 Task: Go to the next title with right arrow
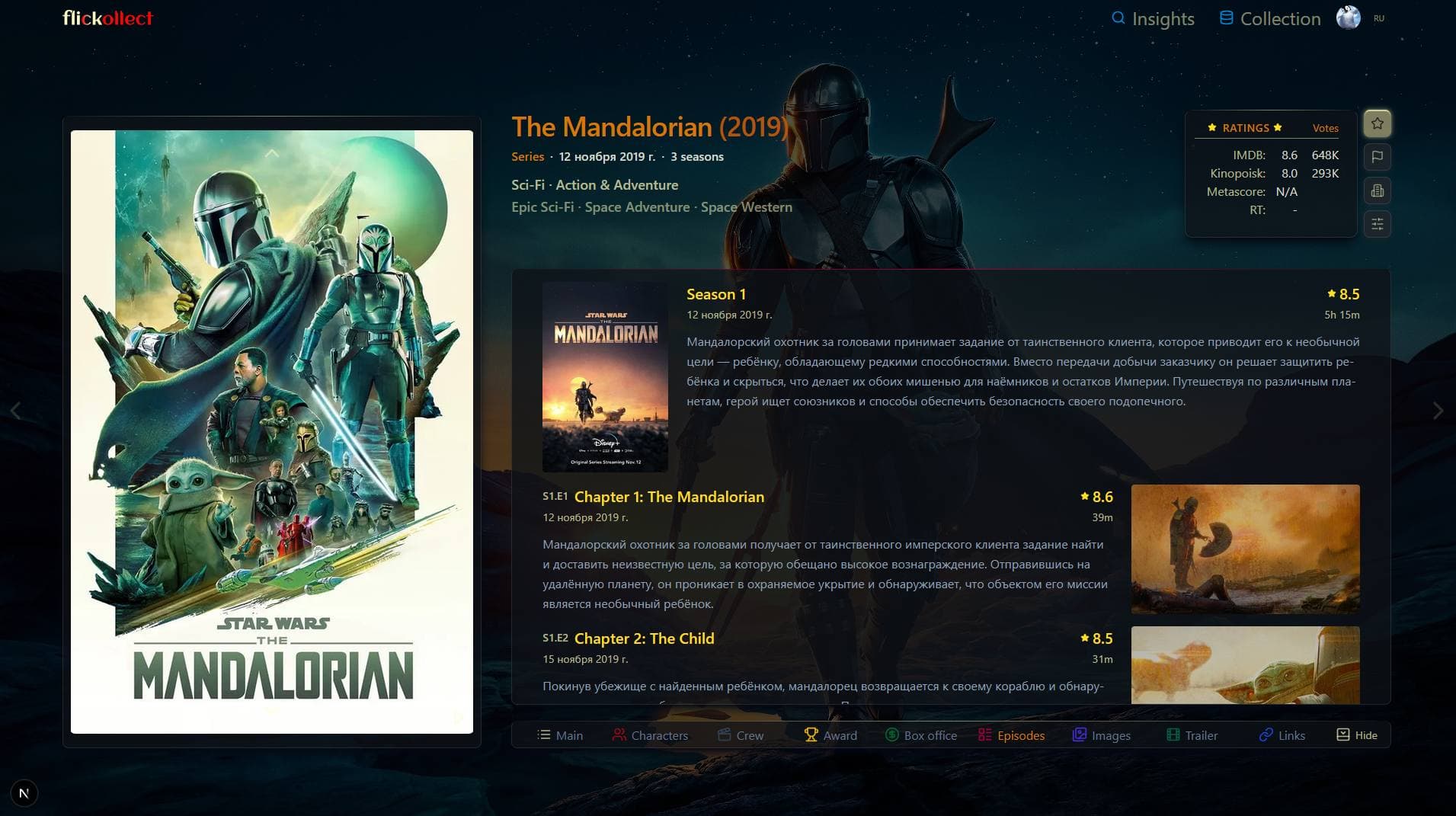[x=1438, y=411]
